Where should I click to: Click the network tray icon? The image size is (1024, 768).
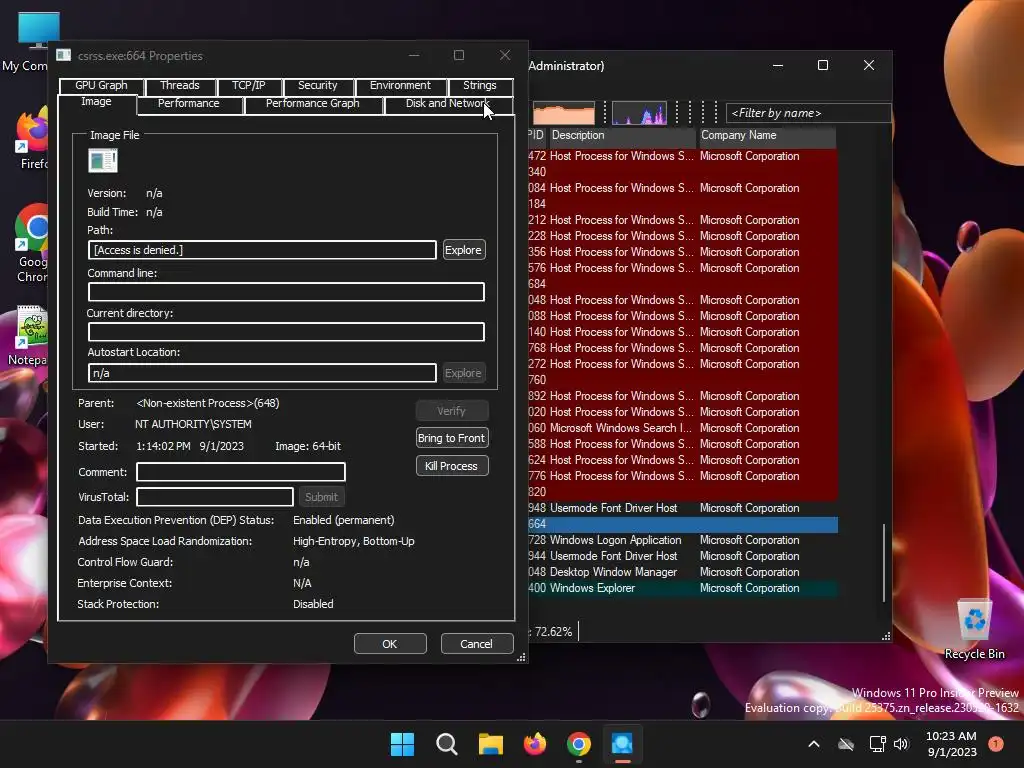click(x=877, y=744)
